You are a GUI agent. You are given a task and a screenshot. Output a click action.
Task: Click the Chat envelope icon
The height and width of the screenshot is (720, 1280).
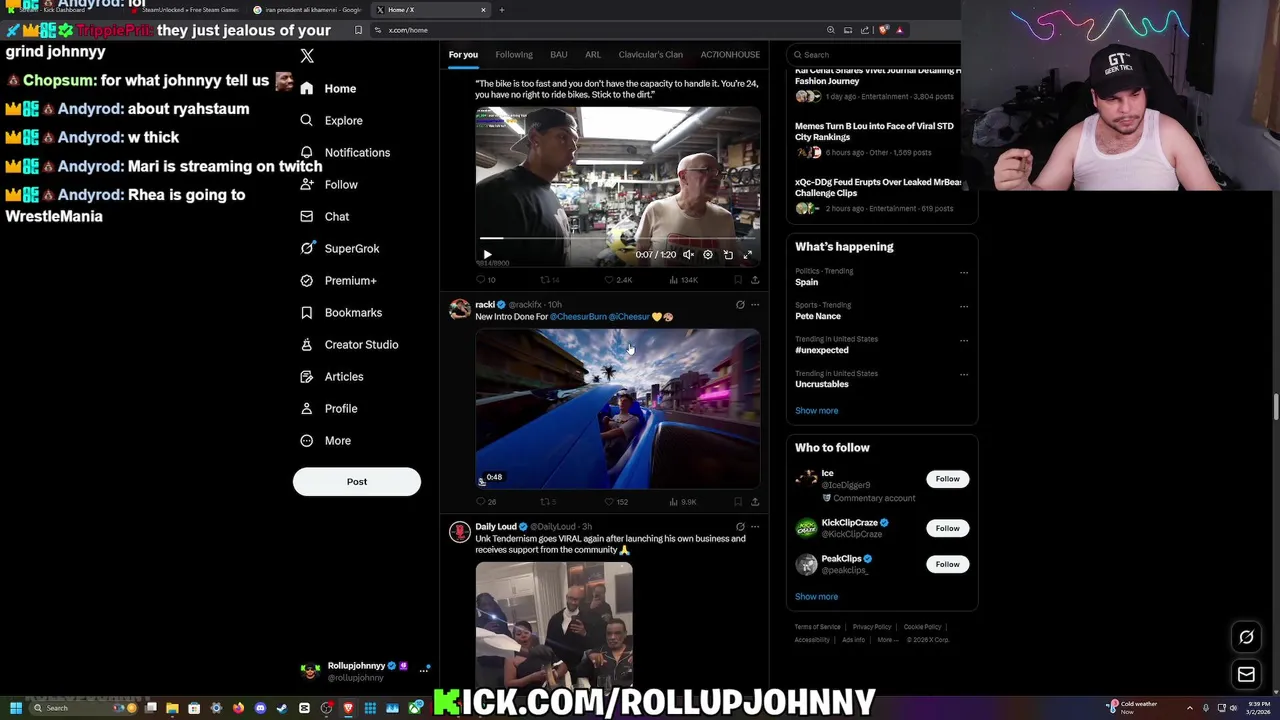307,216
